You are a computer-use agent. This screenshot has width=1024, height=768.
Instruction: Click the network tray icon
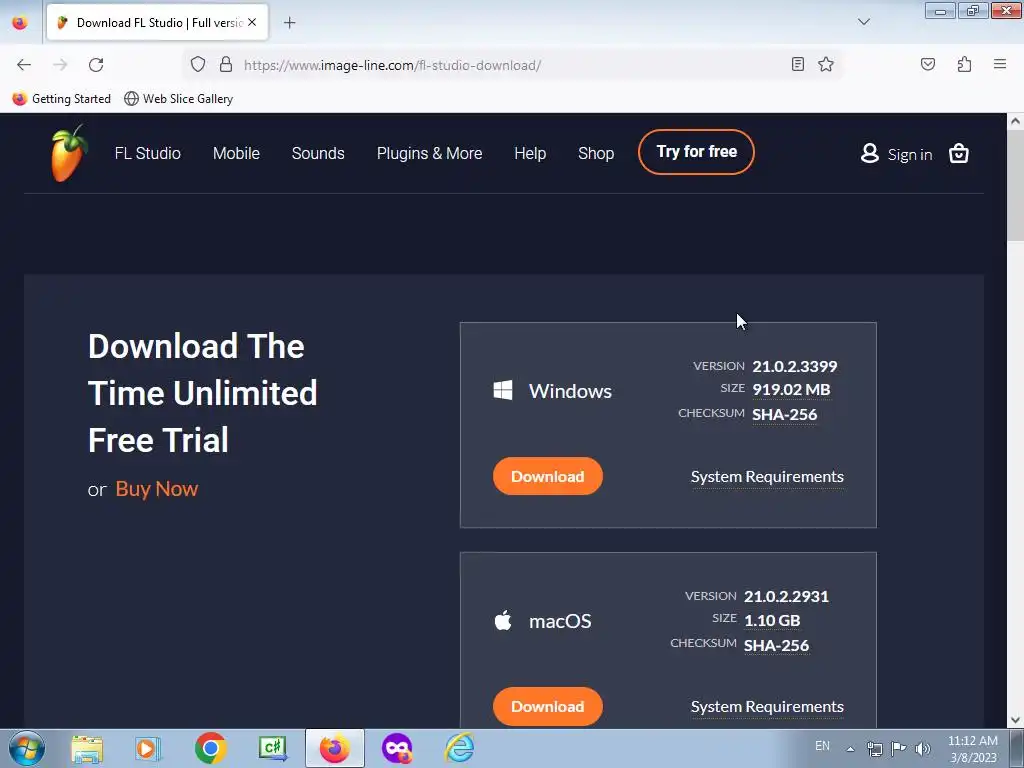[x=874, y=749]
